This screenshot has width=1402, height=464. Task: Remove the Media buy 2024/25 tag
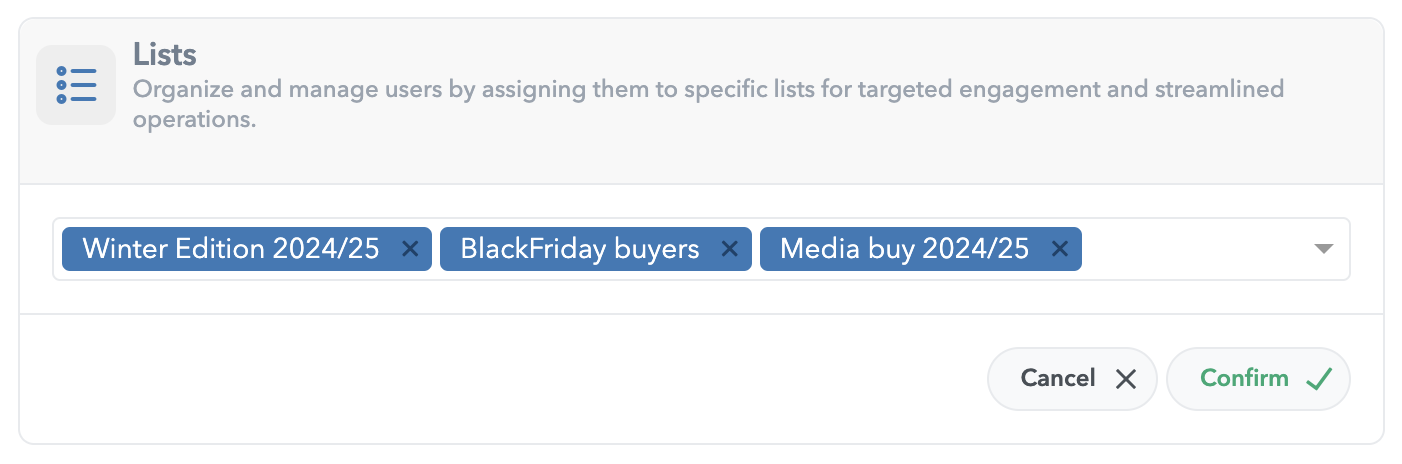click(1060, 249)
